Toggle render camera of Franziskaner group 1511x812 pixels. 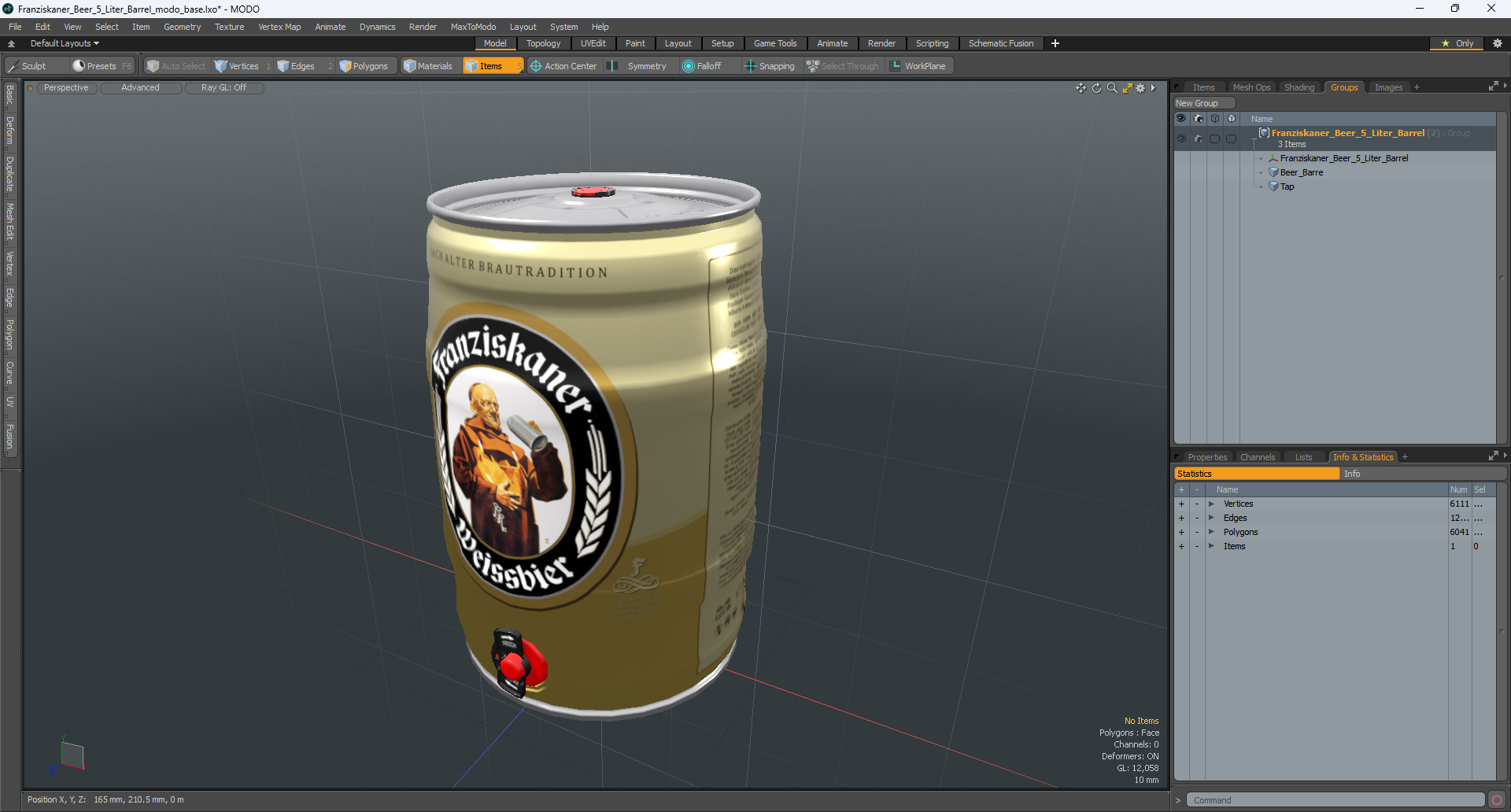click(1198, 138)
